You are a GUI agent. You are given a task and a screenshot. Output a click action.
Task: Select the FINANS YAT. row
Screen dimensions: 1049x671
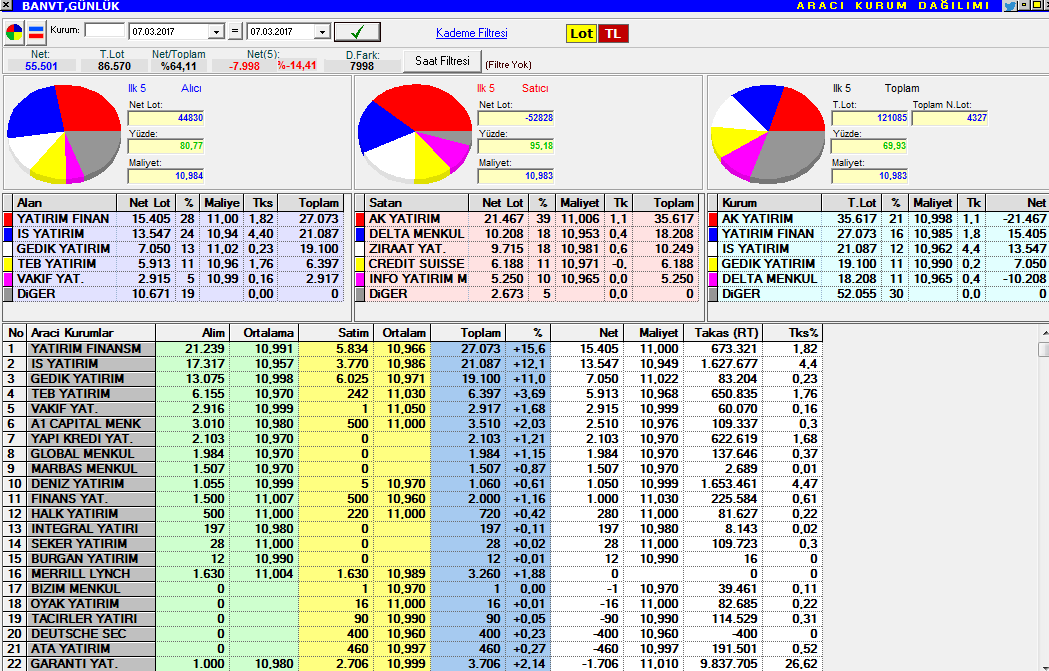413,498
